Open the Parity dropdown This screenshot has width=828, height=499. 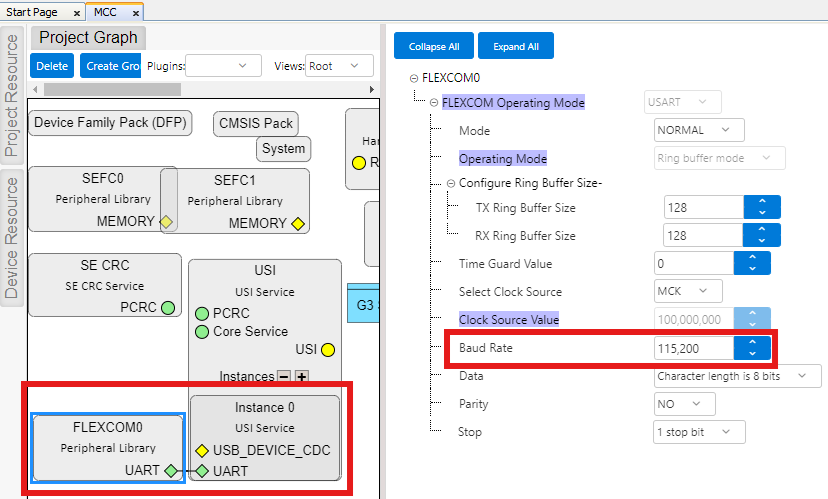pos(685,404)
